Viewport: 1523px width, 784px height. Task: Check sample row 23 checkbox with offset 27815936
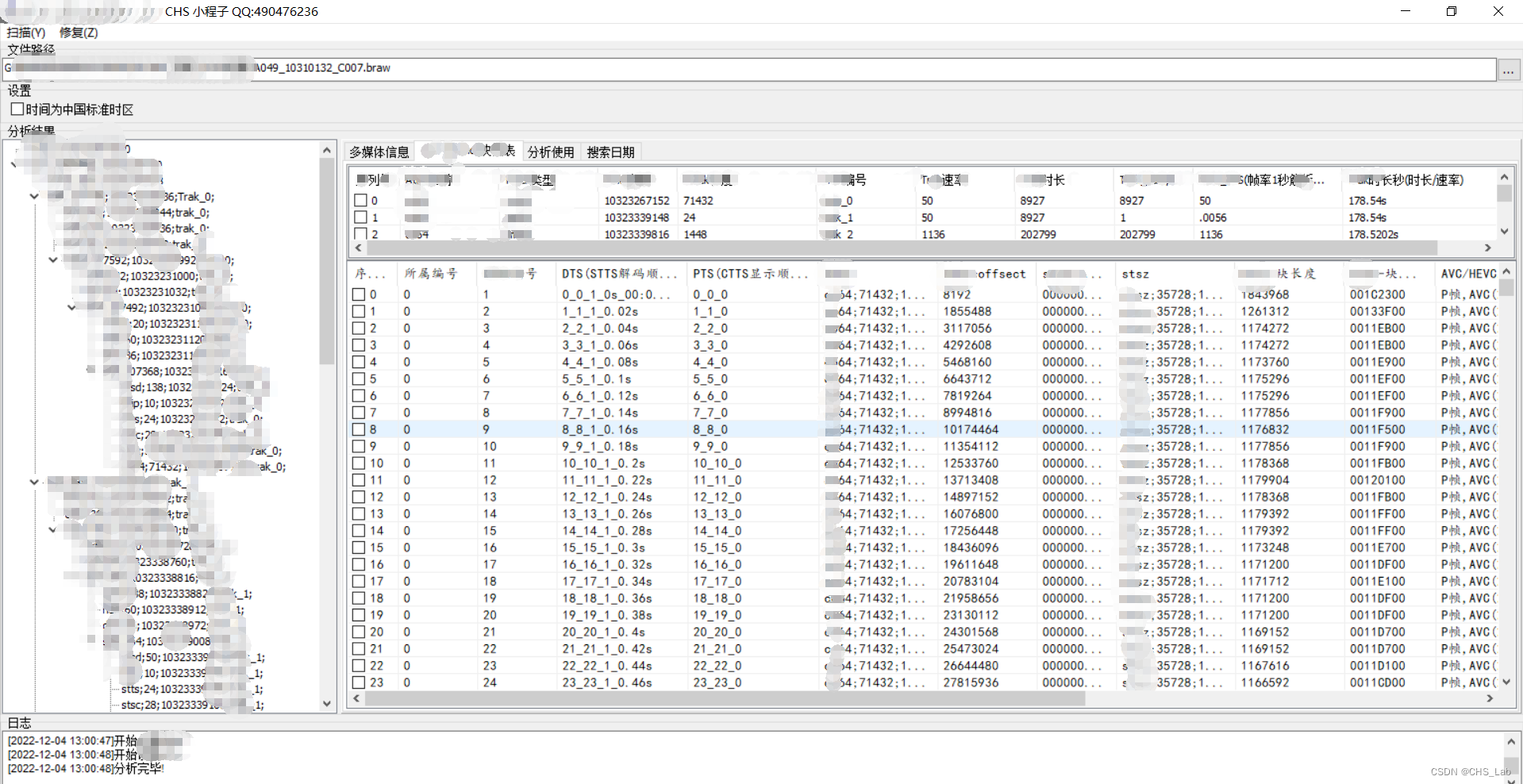pos(359,682)
